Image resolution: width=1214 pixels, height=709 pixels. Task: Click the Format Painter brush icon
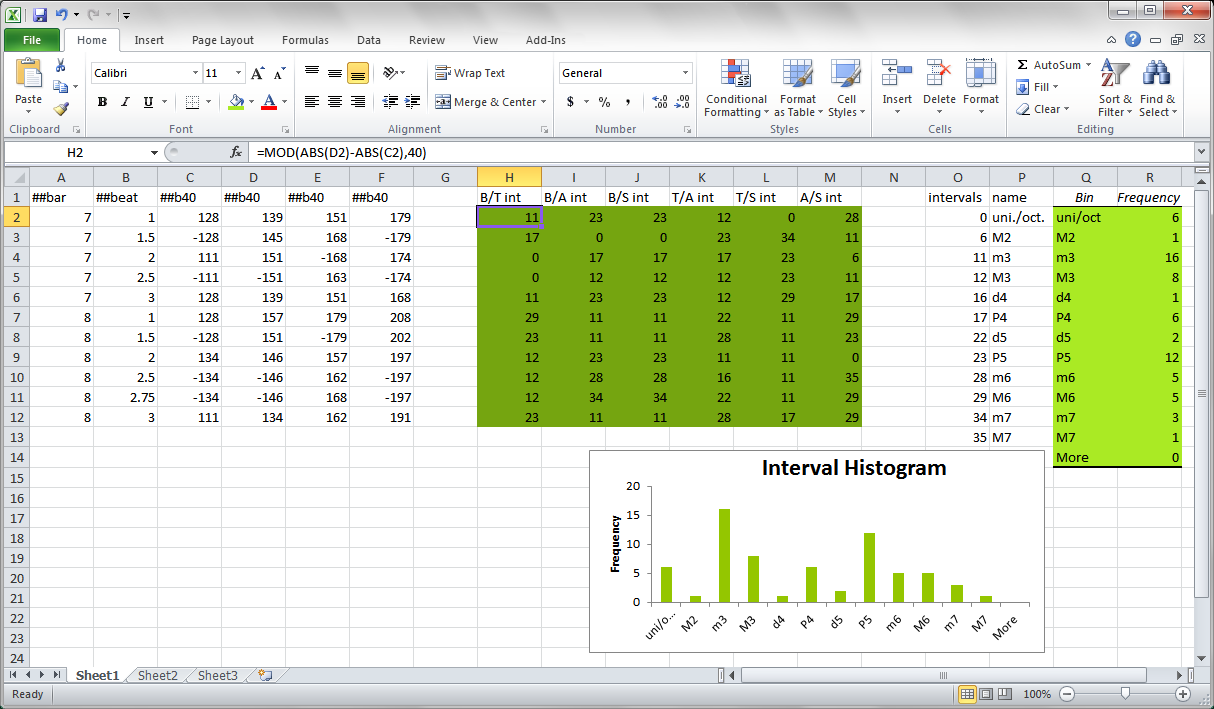tap(61, 109)
